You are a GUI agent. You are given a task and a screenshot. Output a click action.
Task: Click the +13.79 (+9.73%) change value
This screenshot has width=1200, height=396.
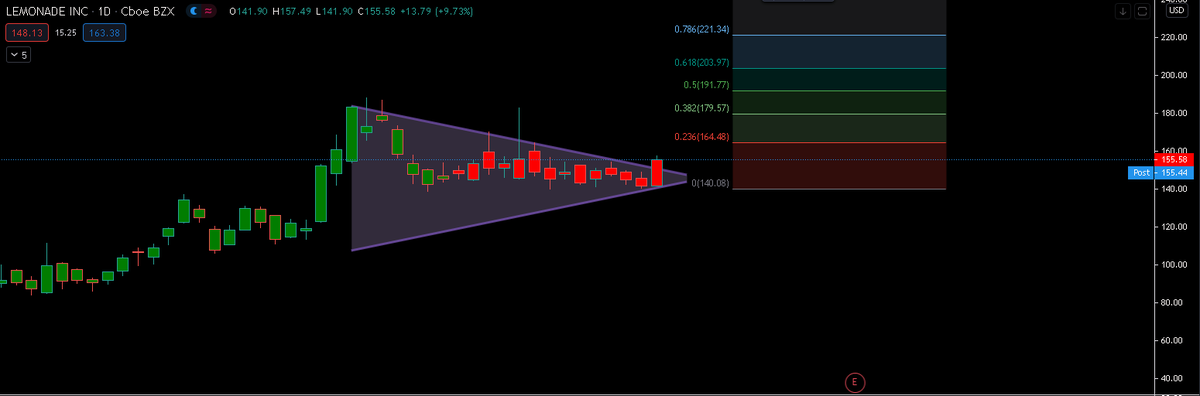coord(436,11)
